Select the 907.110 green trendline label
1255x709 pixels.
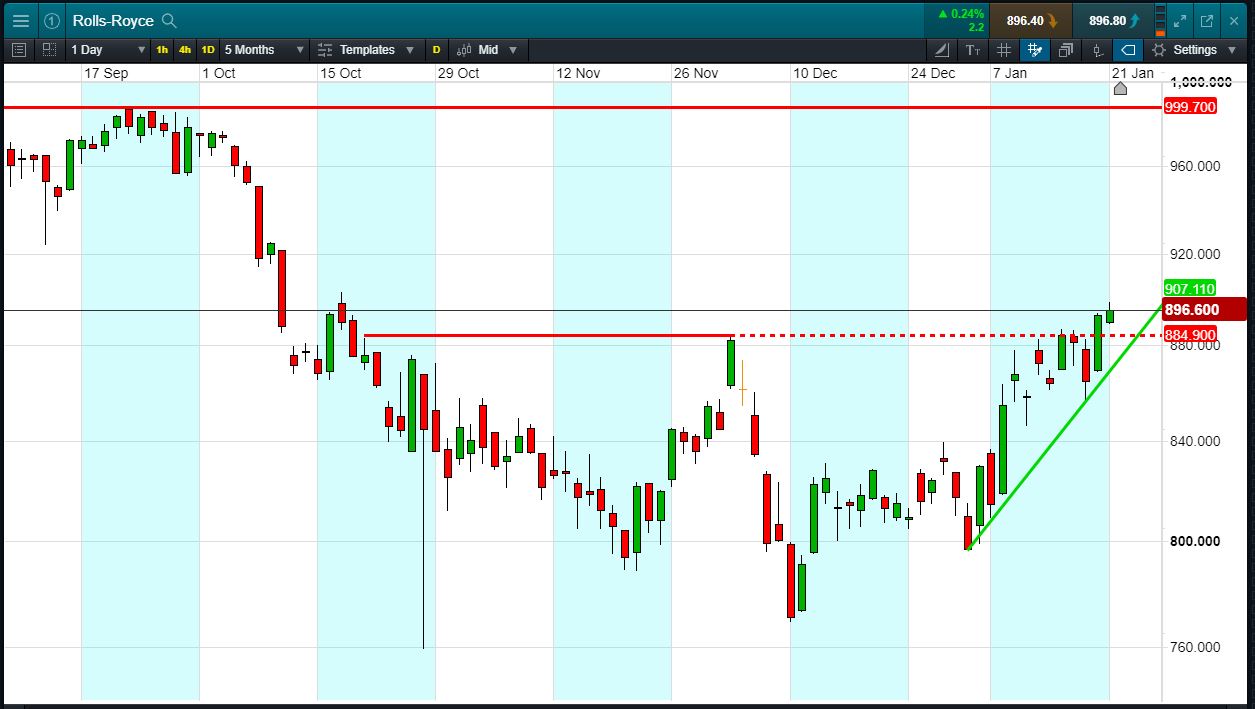[x=1191, y=288]
